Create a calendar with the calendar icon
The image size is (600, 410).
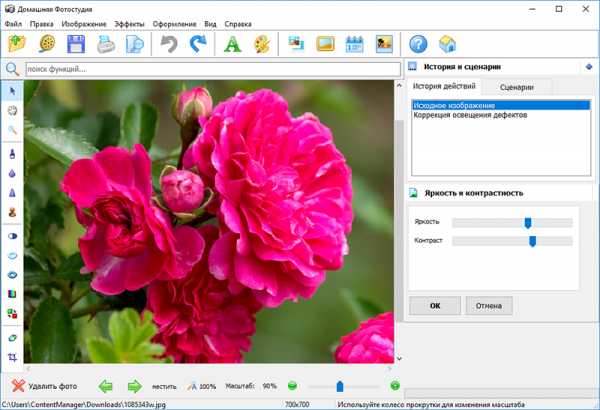pos(355,44)
